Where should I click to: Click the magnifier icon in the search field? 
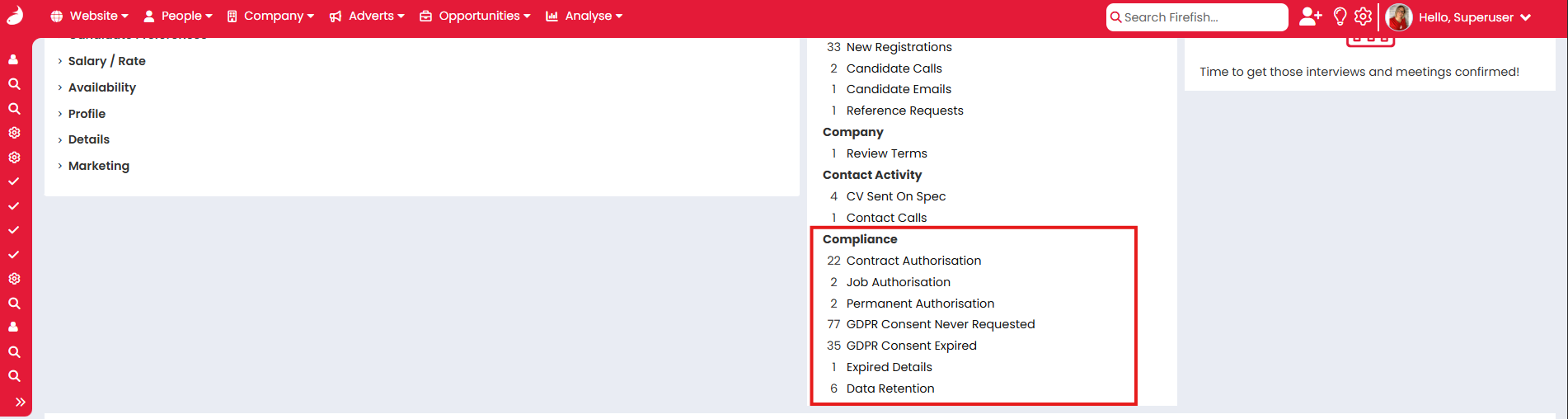point(1115,17)
